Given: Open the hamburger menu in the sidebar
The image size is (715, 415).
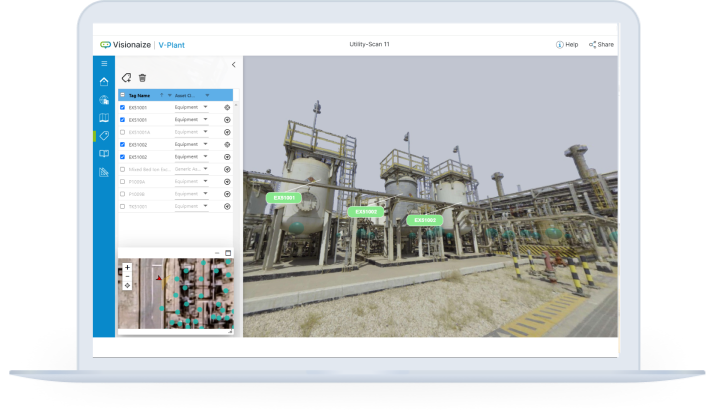Looking at the screenshot, I should click(104, 64).
